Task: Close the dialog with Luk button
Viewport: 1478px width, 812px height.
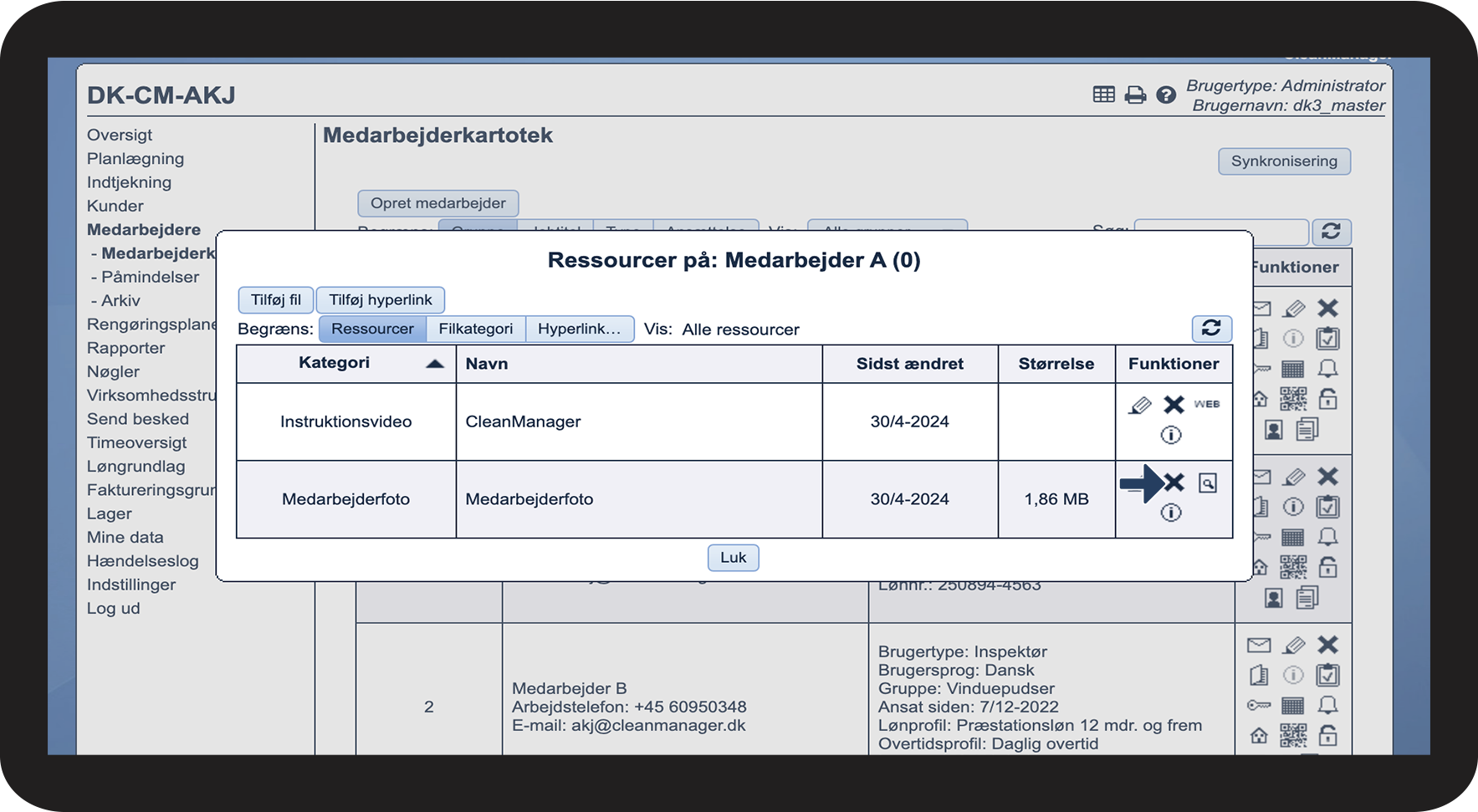Action: pyautogui.click(x=733, y=558)
